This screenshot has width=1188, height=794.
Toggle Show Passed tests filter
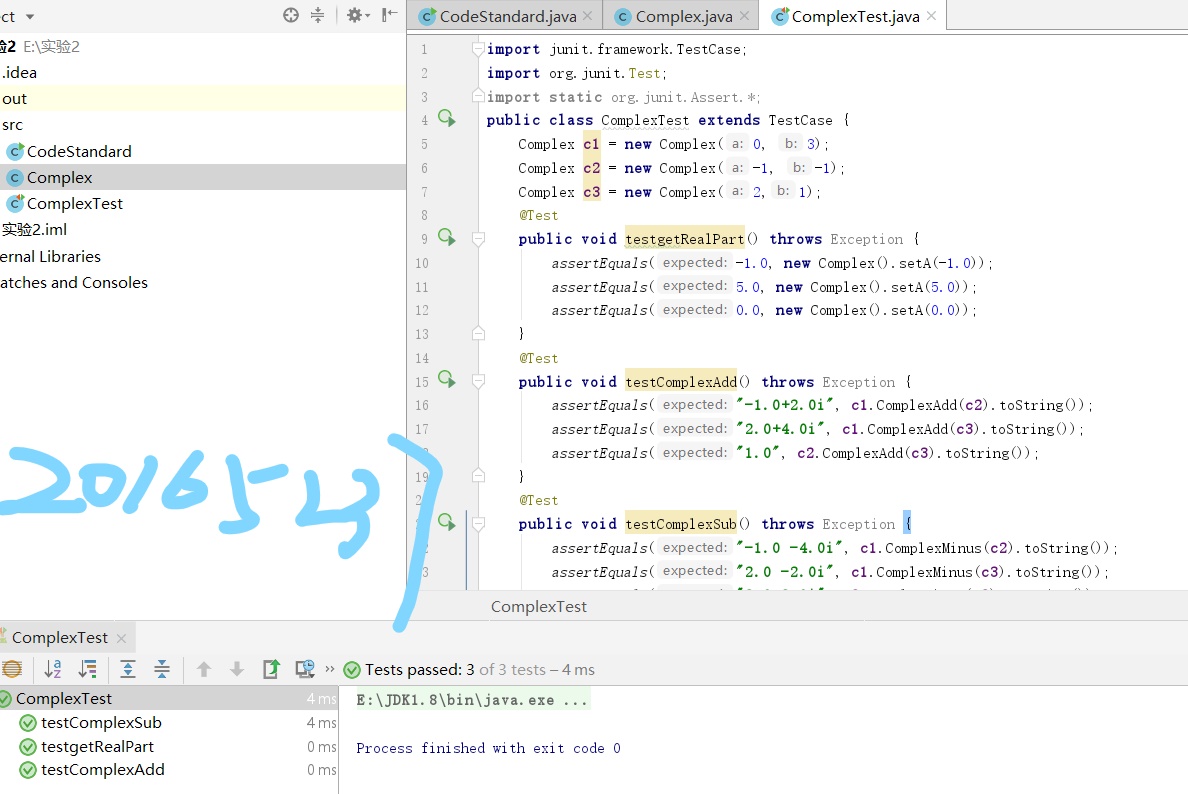(x=11, y=669)
